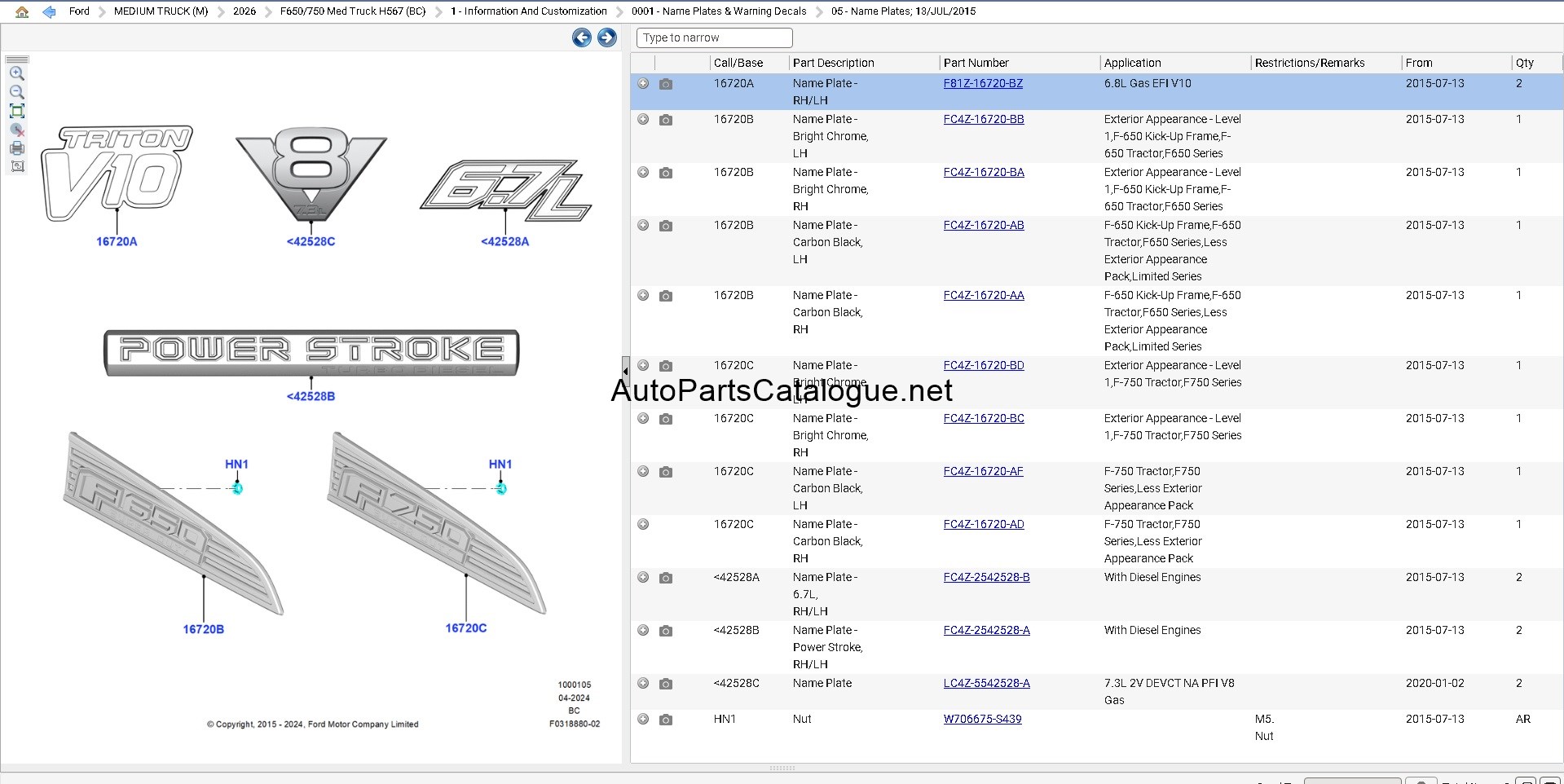Viewport: 1564px width, 784px height.
Task: Select callout <42528C under V8 emblem
Action: click(311, 241)
